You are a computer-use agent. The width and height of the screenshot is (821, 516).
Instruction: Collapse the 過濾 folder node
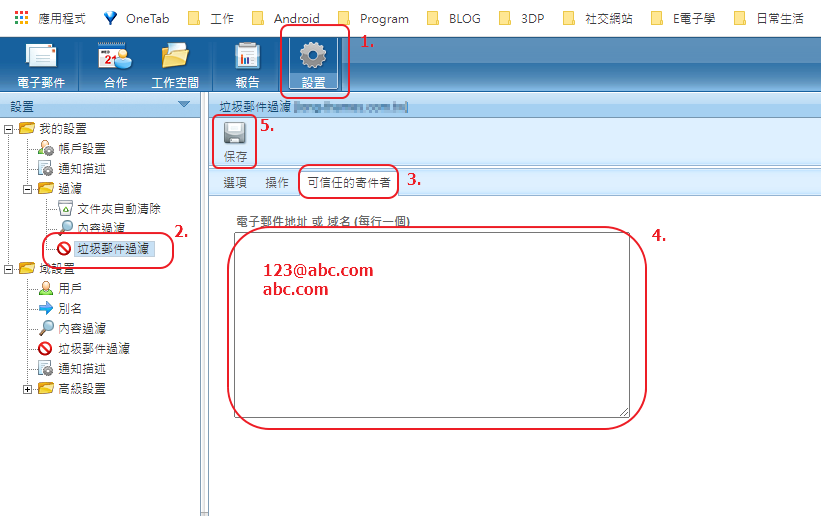(x=28, y=188)
